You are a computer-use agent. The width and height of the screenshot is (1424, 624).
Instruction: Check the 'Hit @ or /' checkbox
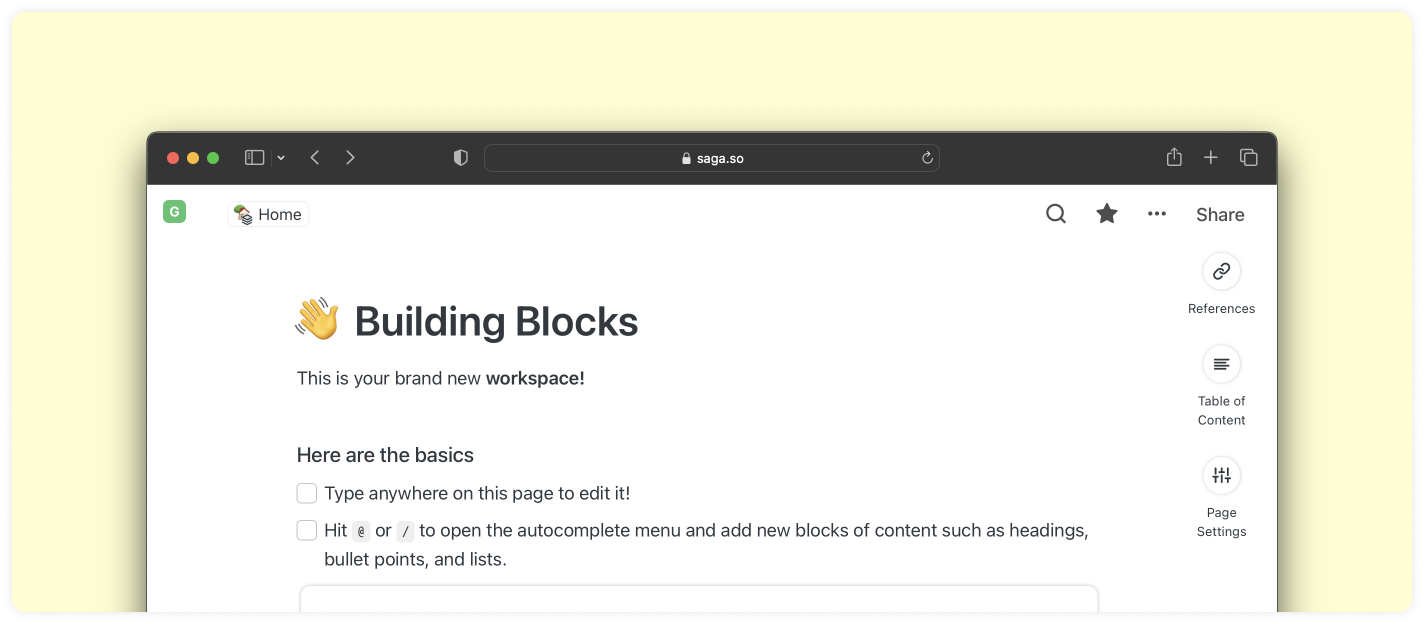307,530
